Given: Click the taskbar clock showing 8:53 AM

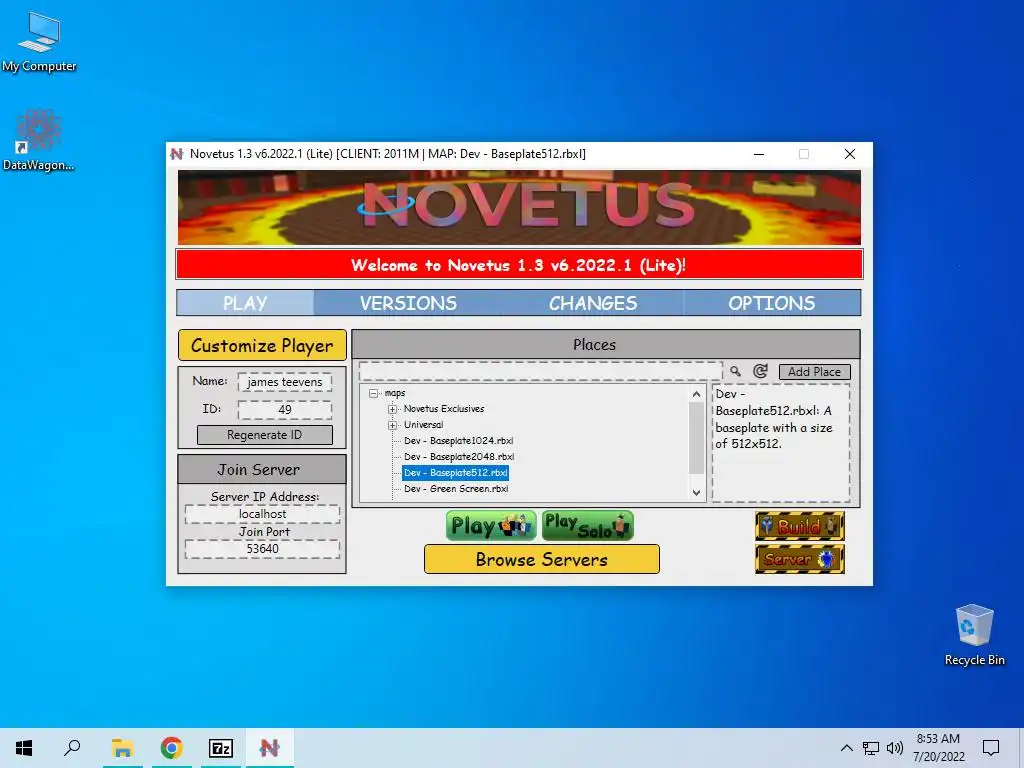Looking at the screenshot, I should point(938,748).
